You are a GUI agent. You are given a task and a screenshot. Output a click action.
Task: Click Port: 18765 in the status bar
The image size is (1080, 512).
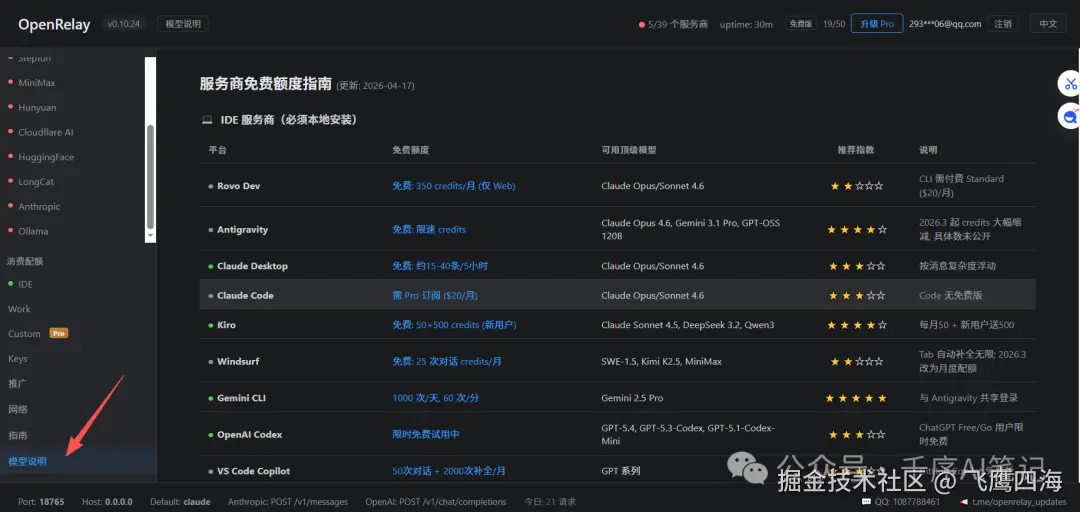(41, 502)
